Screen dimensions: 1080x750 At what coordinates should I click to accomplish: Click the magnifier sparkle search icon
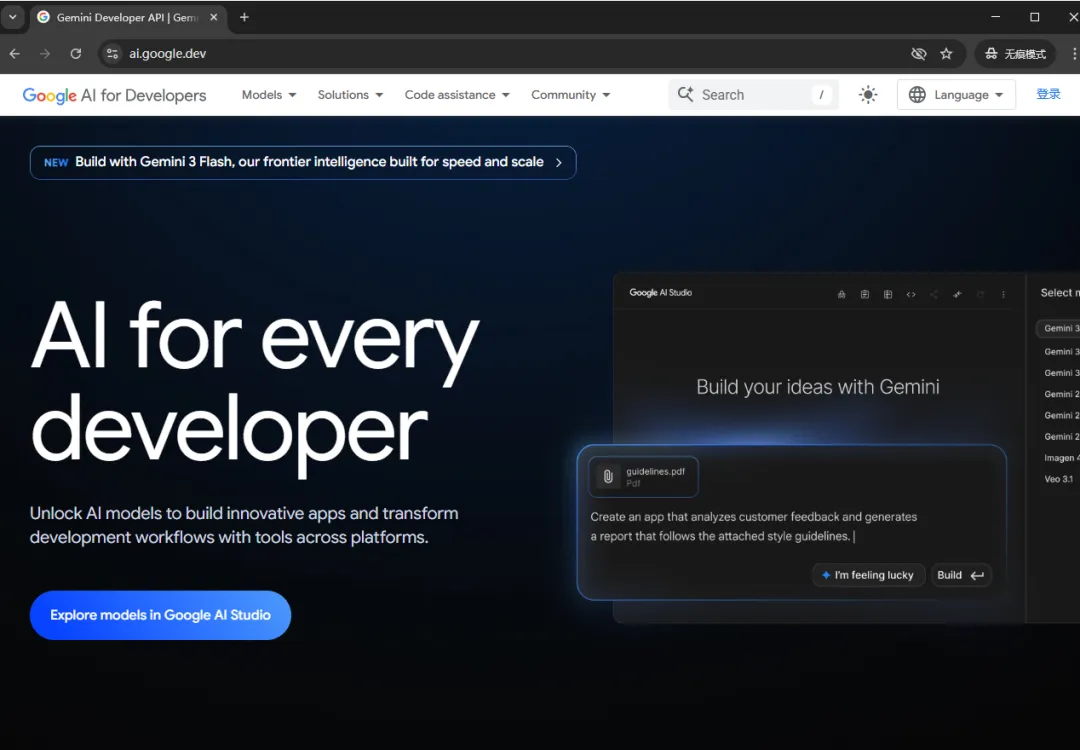coord(685,94)
